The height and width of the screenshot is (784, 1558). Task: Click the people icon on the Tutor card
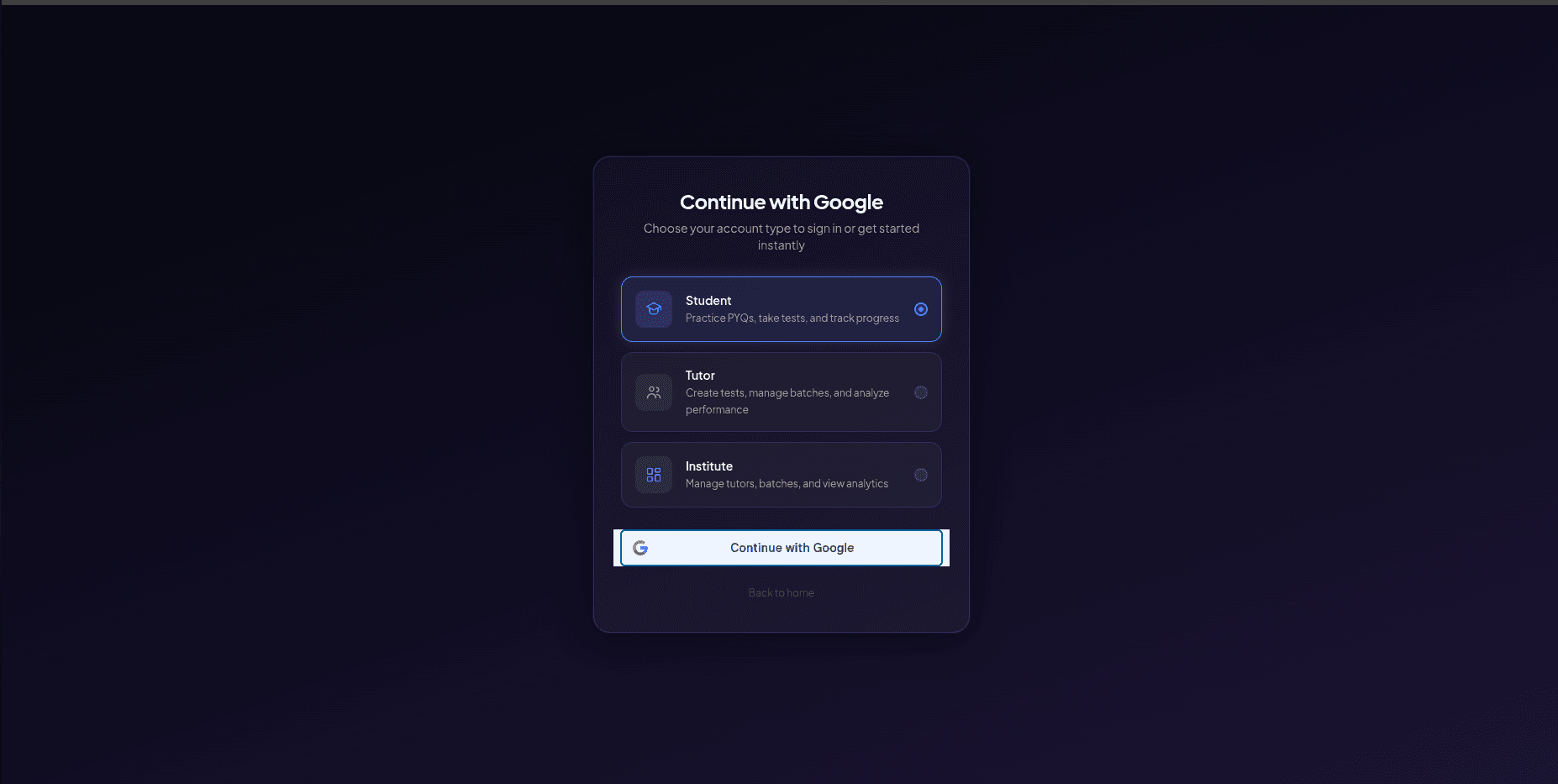tap(654, 392)
